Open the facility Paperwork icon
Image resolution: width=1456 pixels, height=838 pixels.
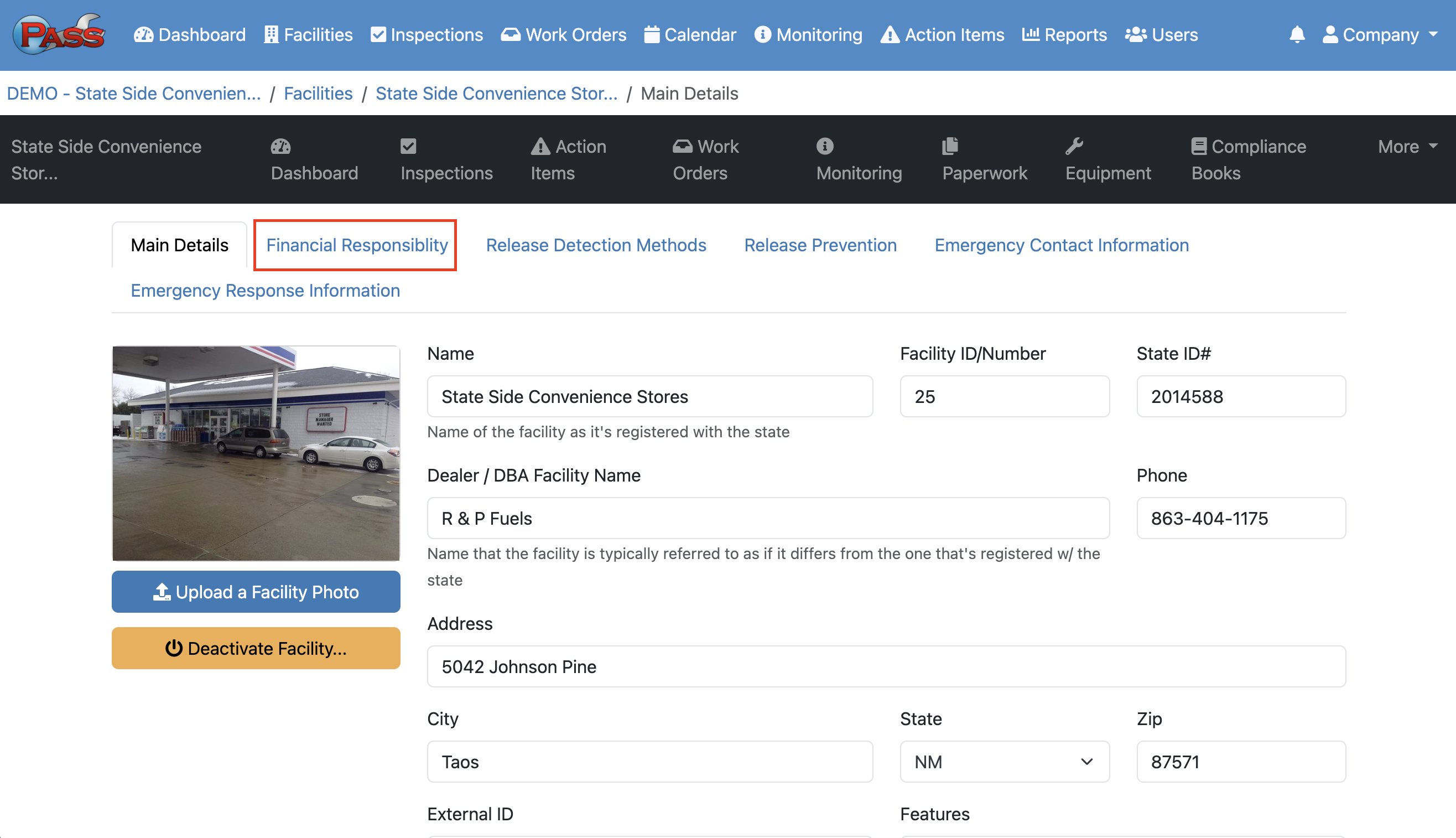click(950, 146)
